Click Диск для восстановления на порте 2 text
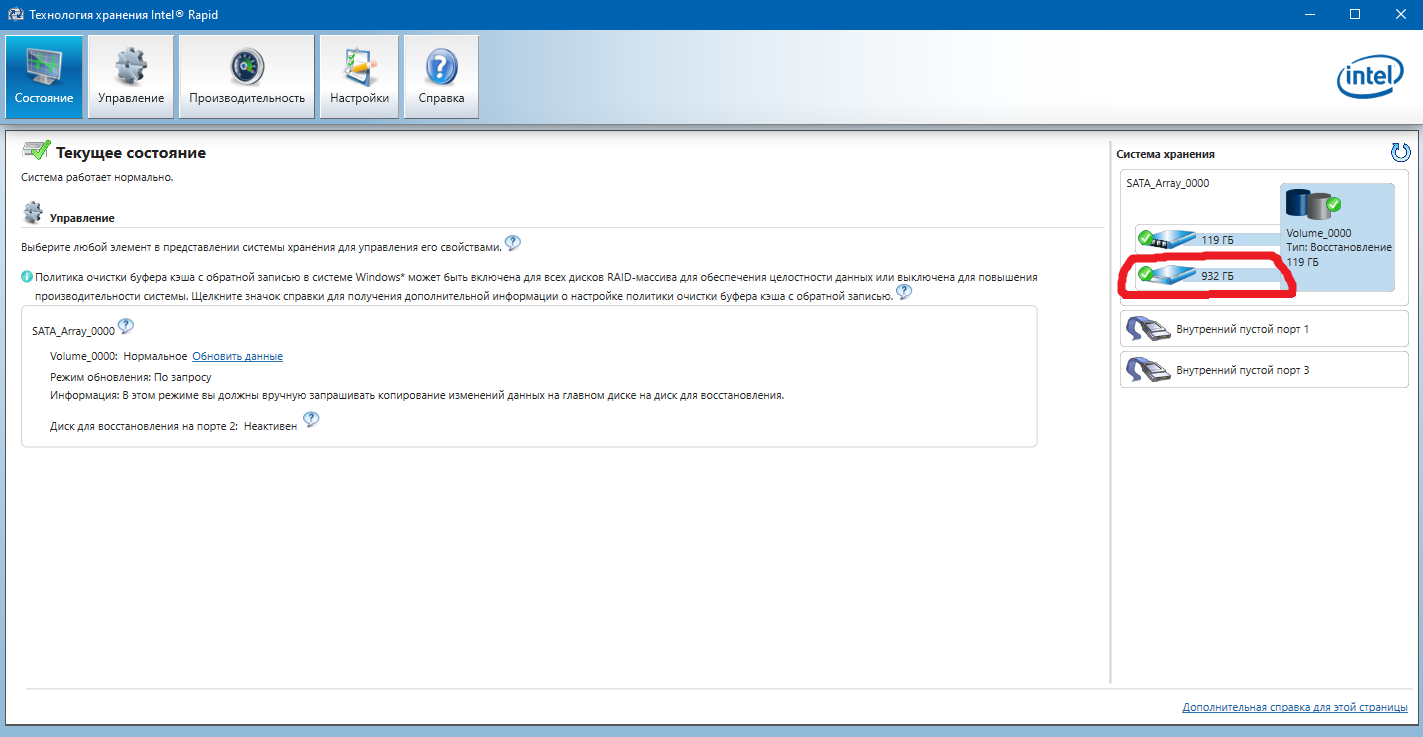Viewport: 1423px width, 737px height. click(x=144, y=426)
